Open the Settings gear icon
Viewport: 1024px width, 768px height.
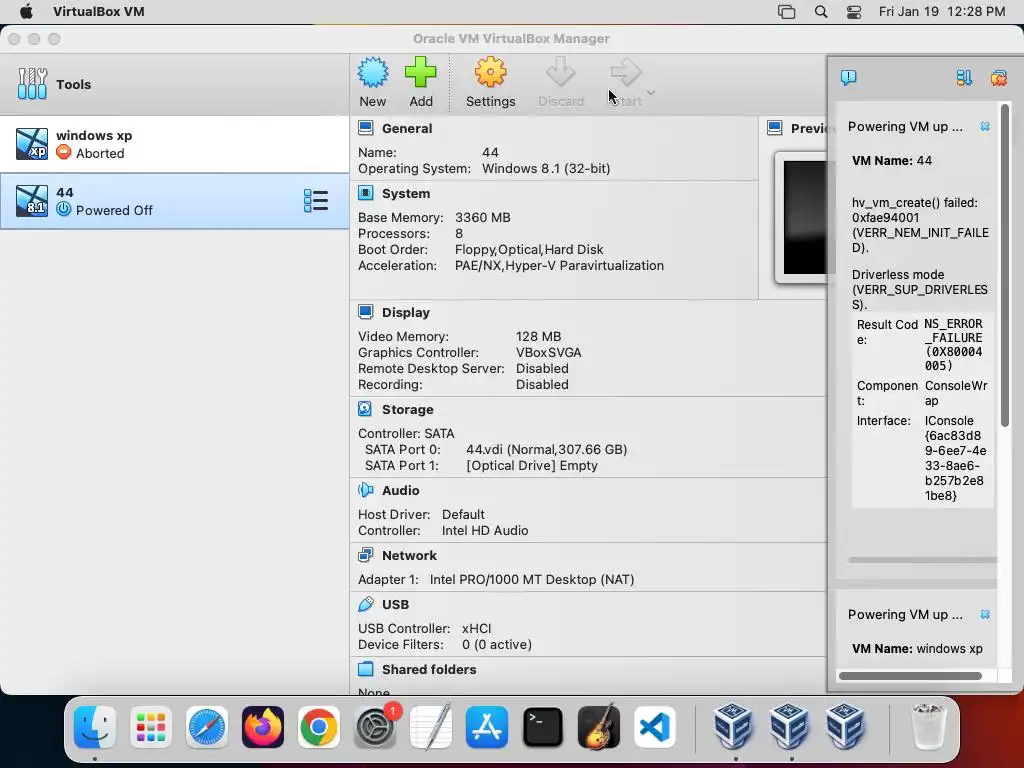coord(490,72)
